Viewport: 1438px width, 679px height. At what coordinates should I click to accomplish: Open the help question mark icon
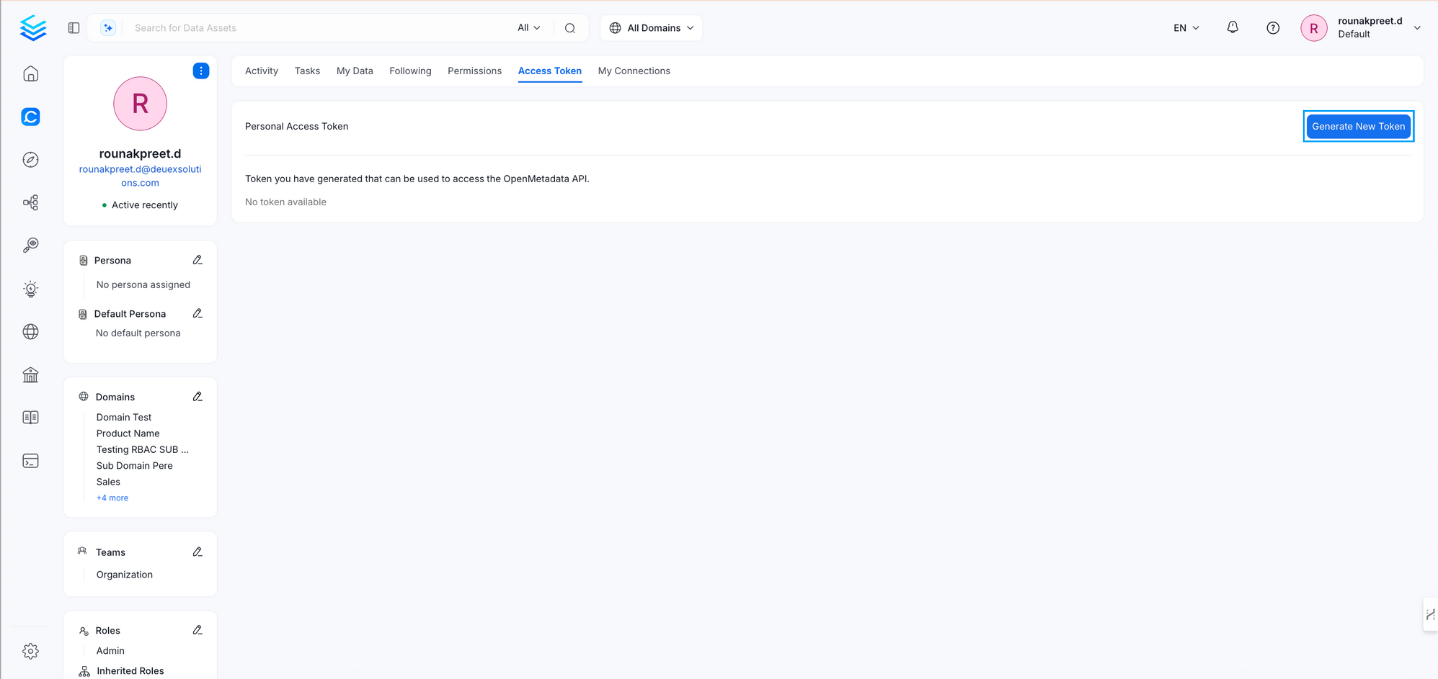point(1273,28)
